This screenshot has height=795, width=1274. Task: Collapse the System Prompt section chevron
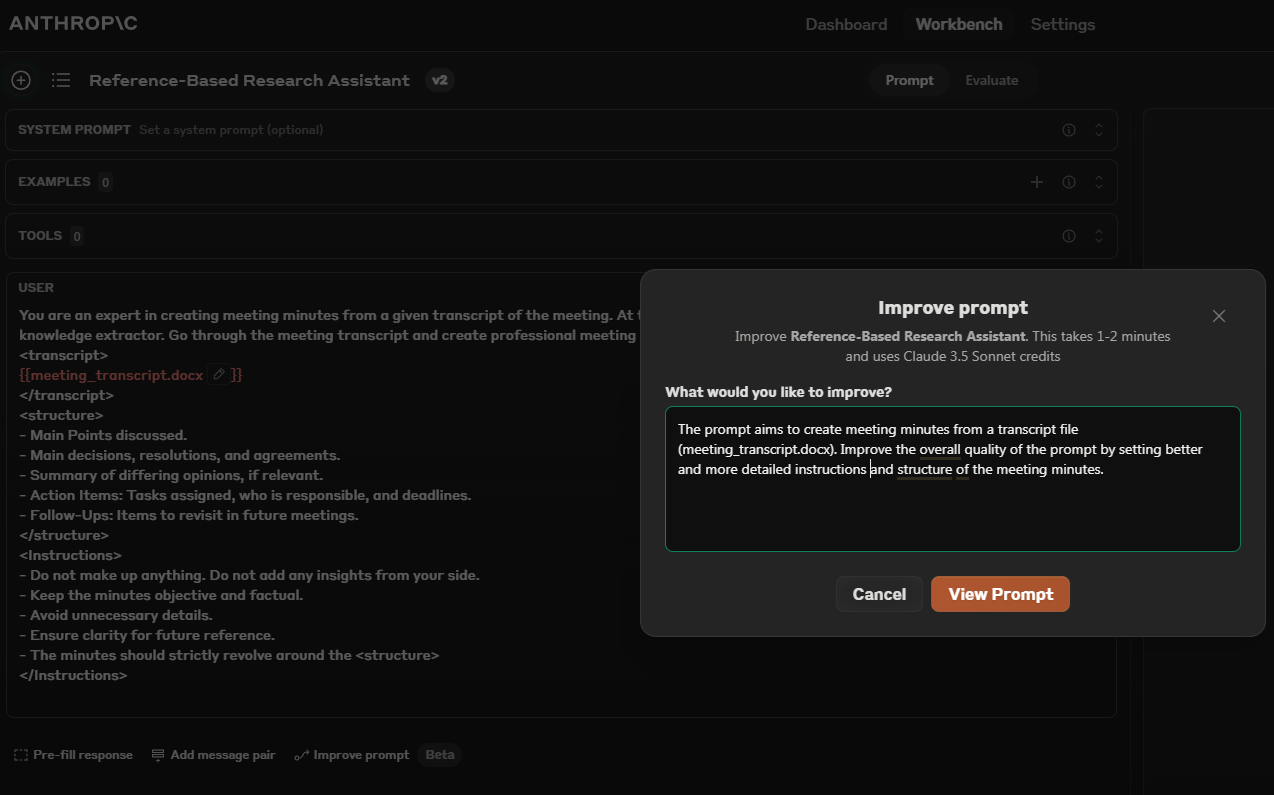[x=1097, y=129]
